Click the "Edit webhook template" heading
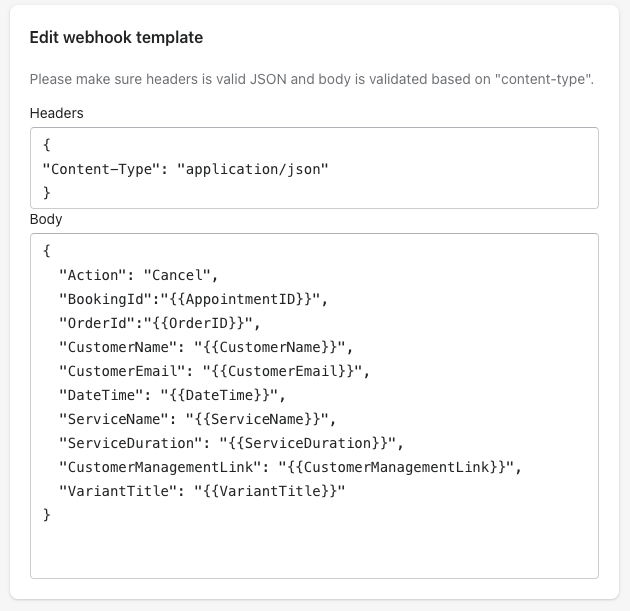Screen dimensions: 630x611 click(x=117, y=37)
